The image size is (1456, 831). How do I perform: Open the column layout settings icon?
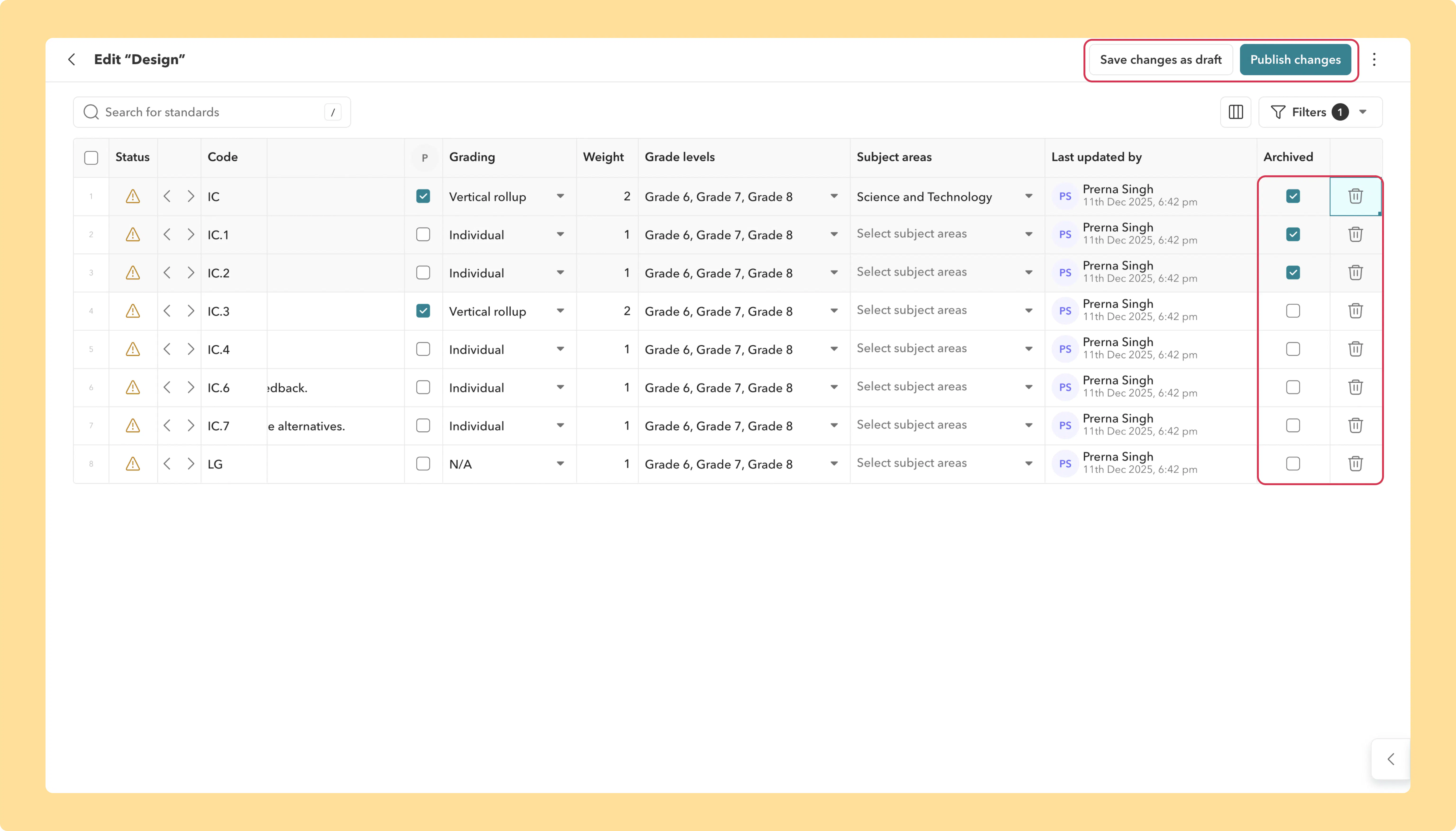tap(1236, 112)
